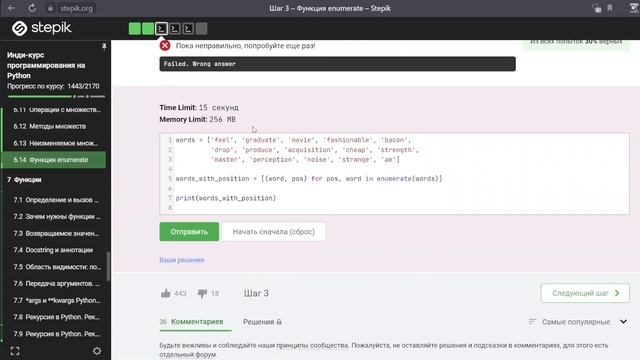Click the Failed. Wrong answer message box
640x360 pixels.
pos(338,64)
